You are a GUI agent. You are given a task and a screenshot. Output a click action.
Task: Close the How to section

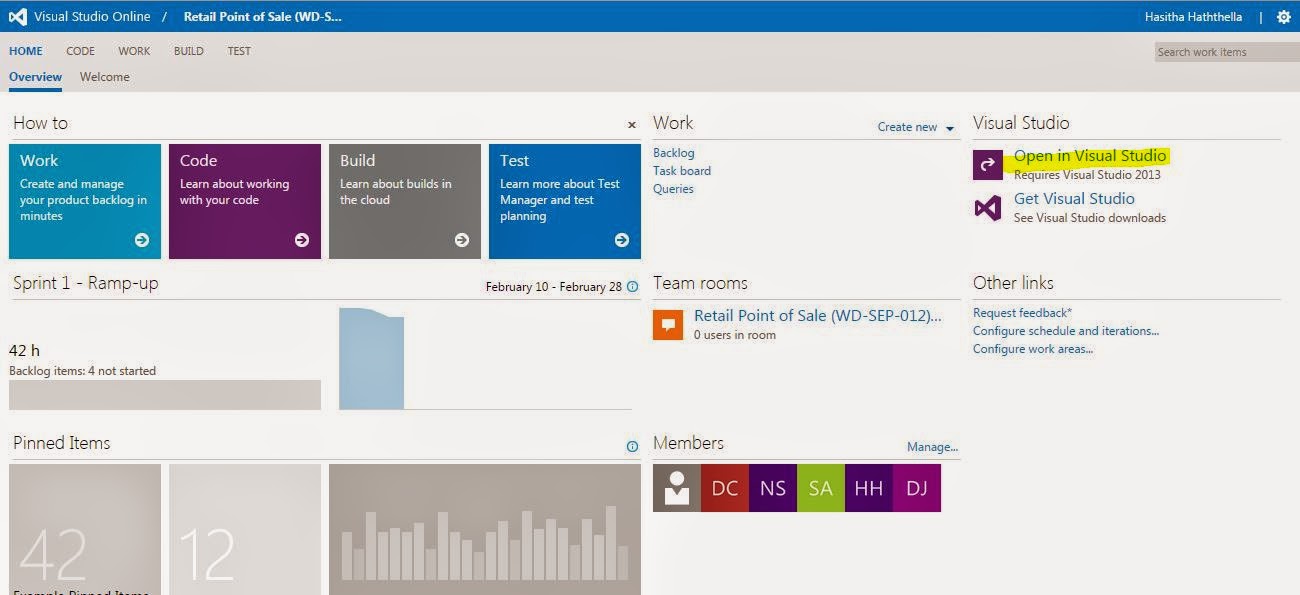632,124
